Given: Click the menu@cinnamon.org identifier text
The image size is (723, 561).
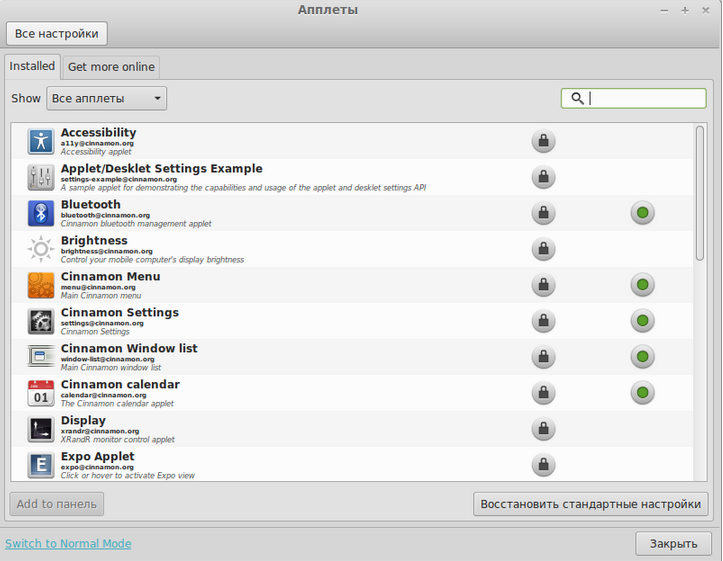Looking at the screenshot, I should [98, 287].
